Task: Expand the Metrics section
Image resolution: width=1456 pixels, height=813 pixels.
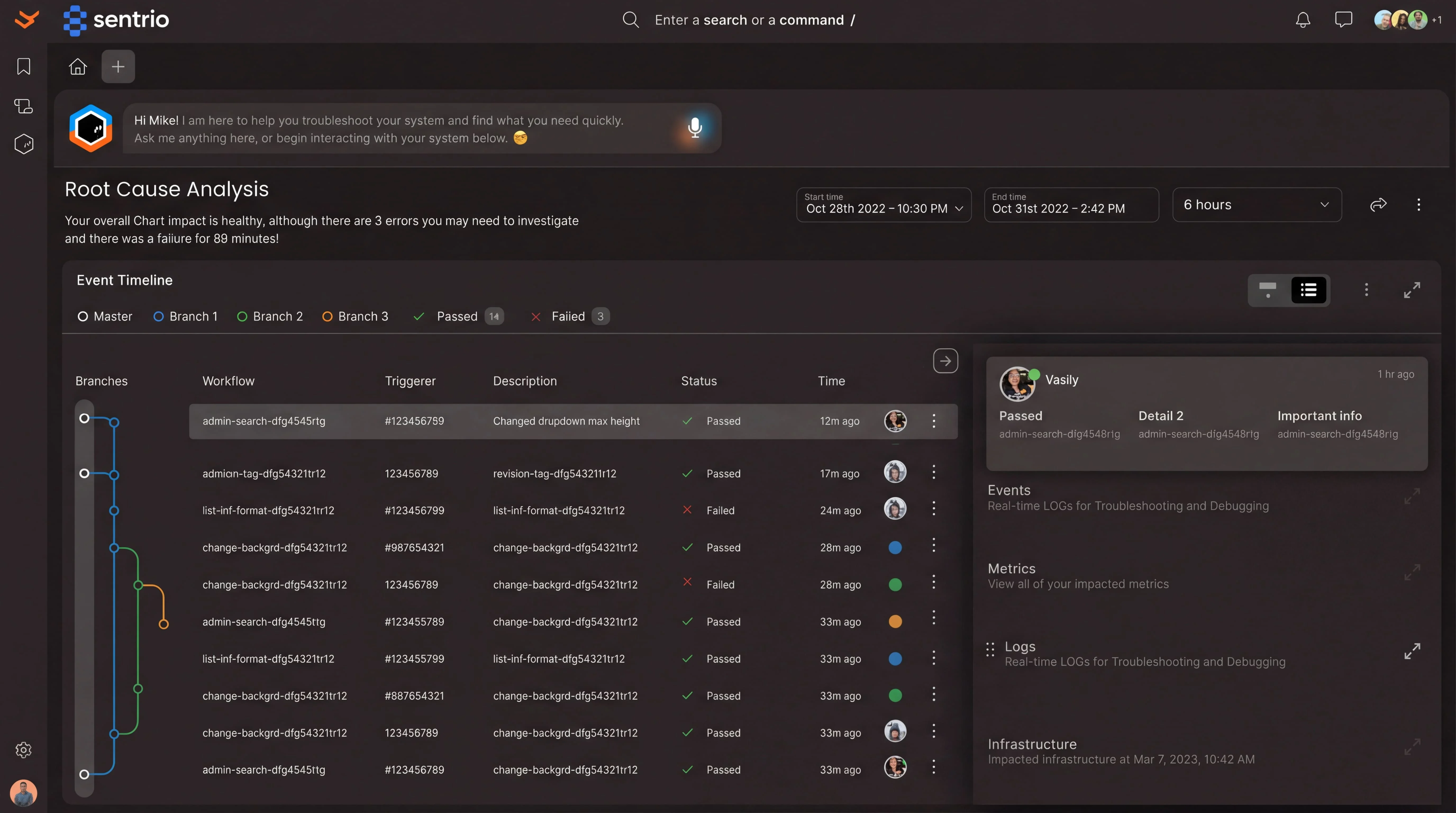Action: (1412, 572)
